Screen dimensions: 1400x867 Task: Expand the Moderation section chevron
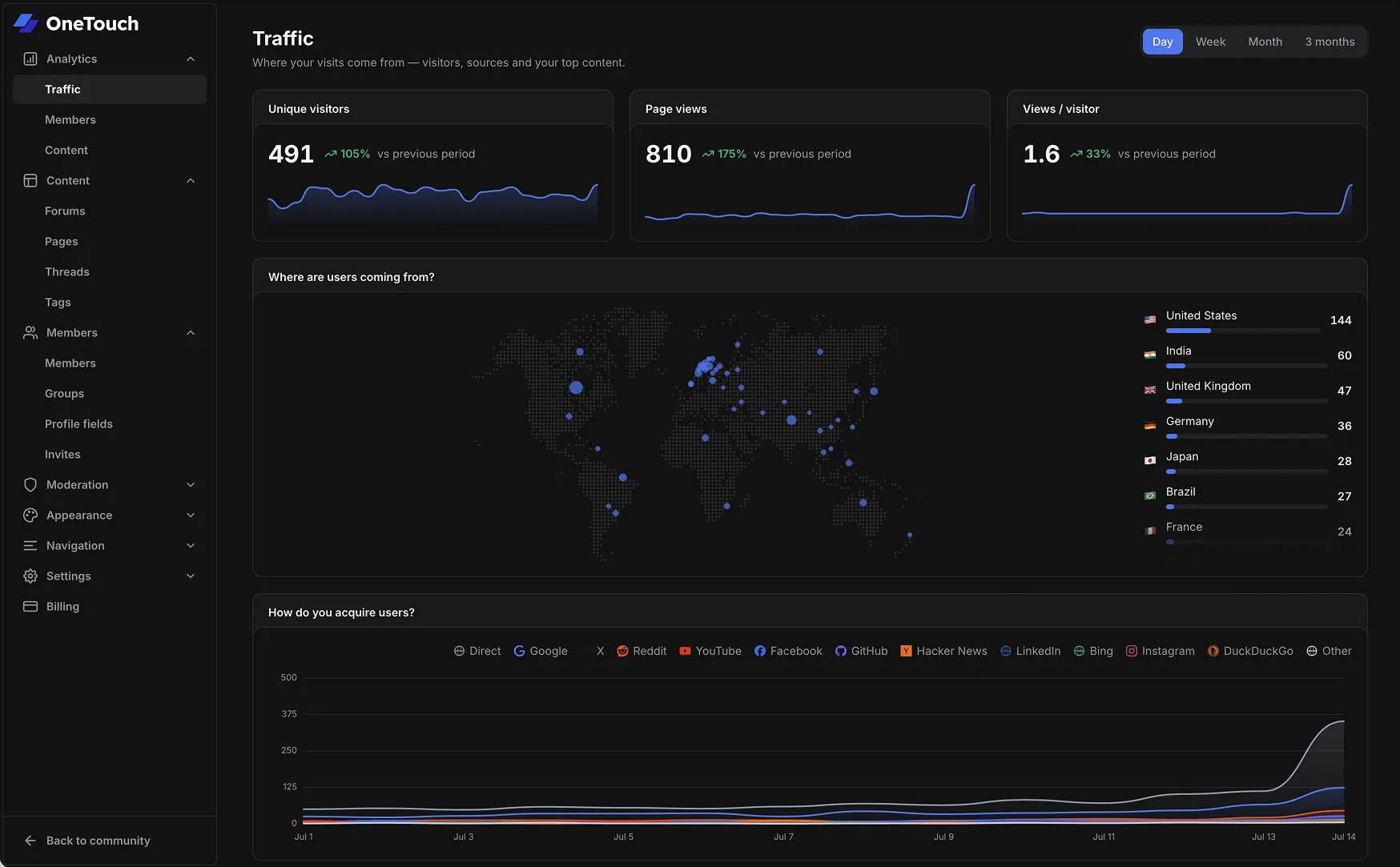click(191, 484)
